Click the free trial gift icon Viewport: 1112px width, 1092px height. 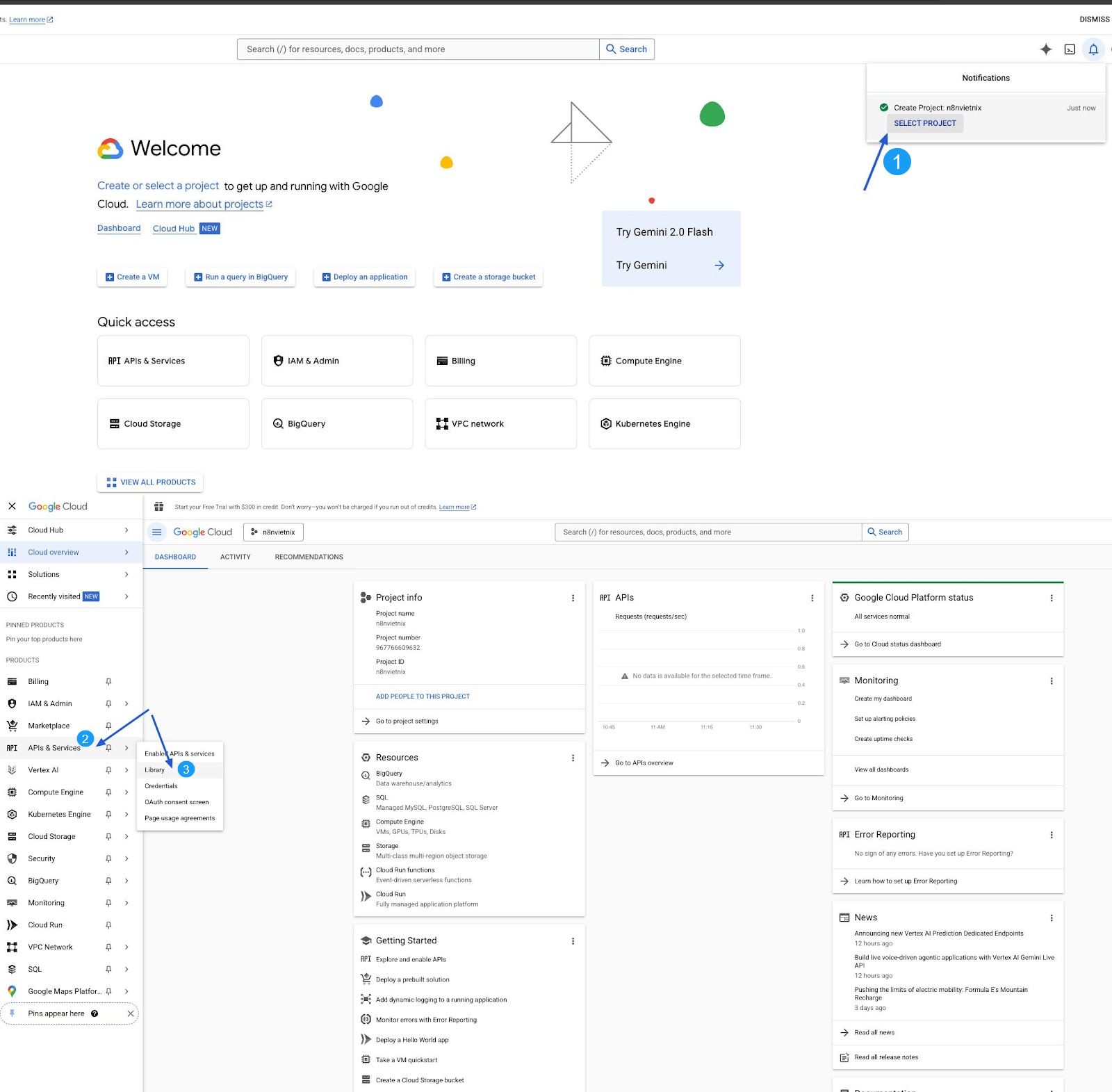pyautogui.click(x=159, y=507)
